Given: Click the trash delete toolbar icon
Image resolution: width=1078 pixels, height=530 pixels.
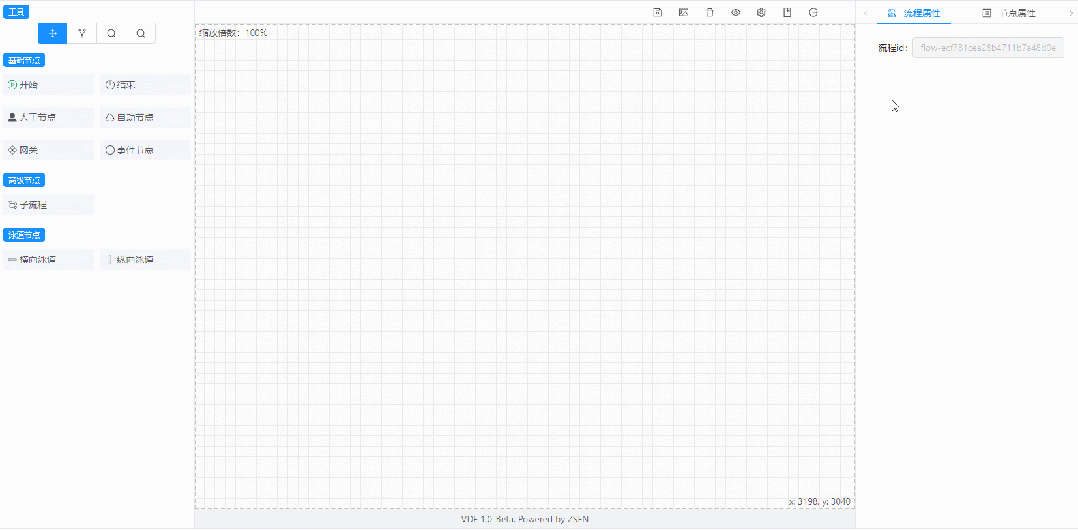Looking at the screenshot, I should tap(710, 12).
